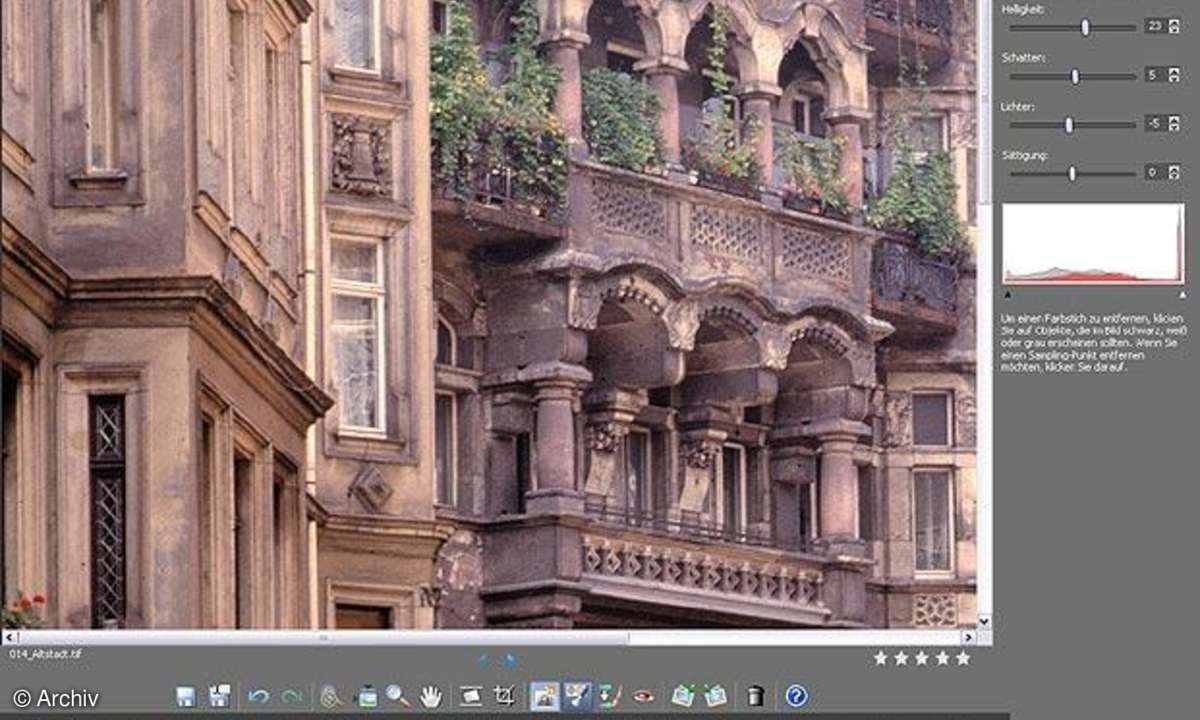Click the horizontal scrollbar right arrow
The width and height of the screenshot is (1200, 720).
click(x=968, y=637)
